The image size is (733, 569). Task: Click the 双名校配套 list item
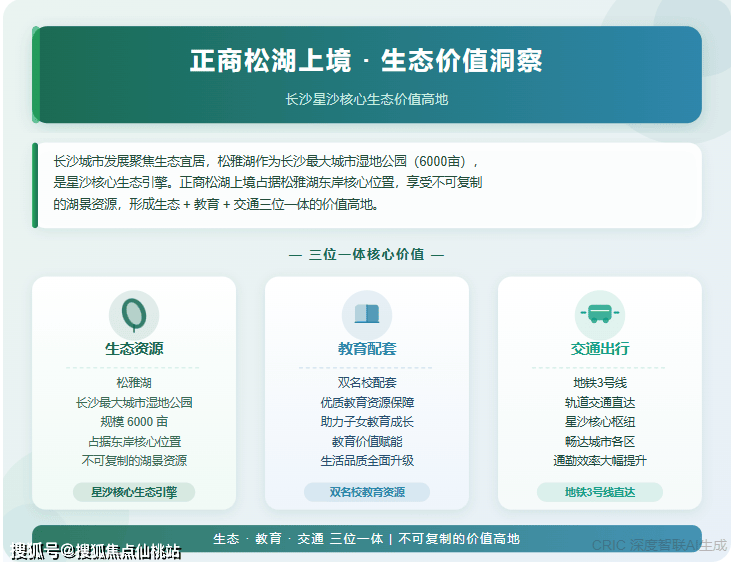click(x=367, y=383)
